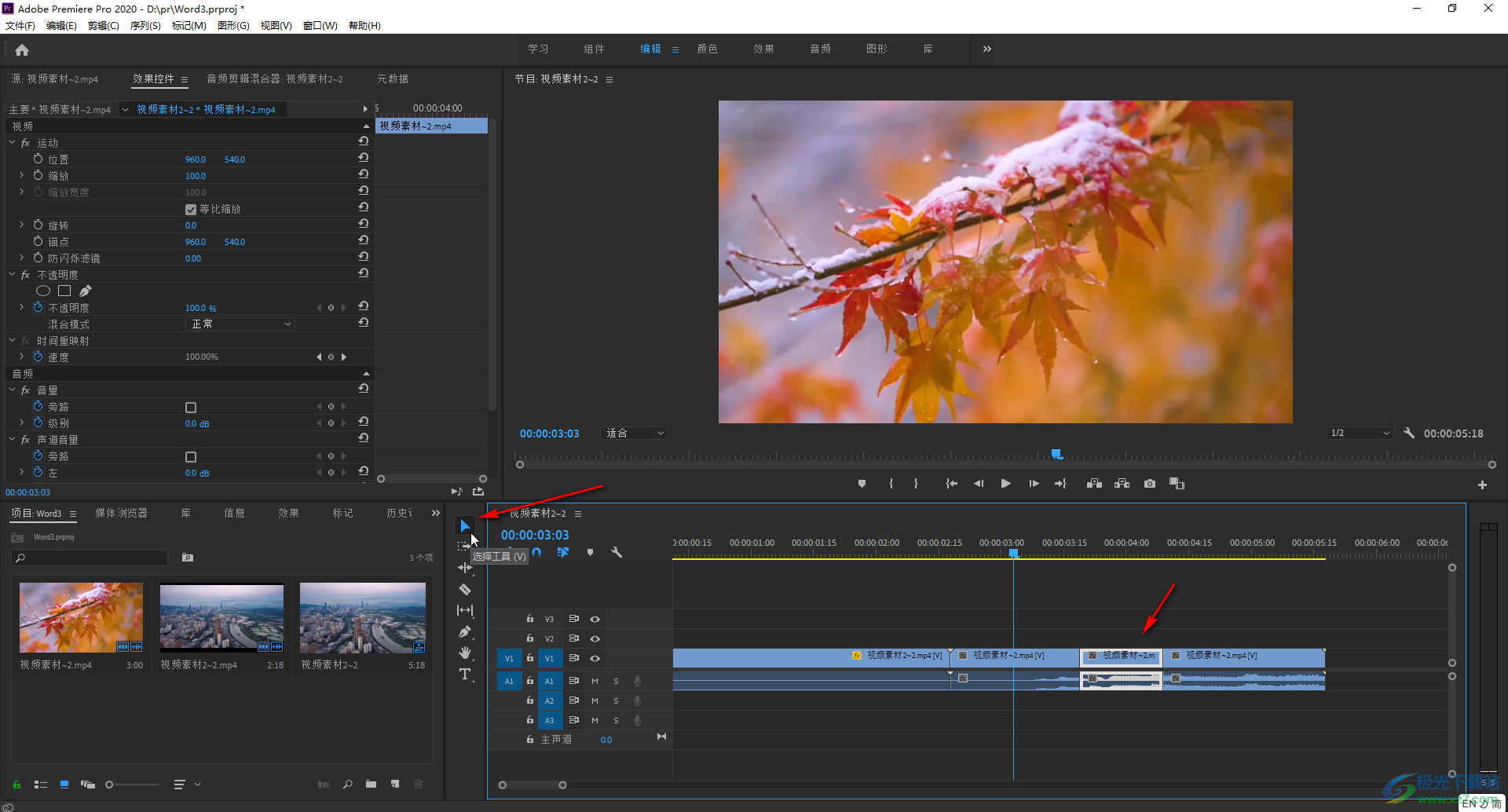Viewport: 1508px width, 812px height.
Task: Enable volume bypass checkbox
Action: 191,408
